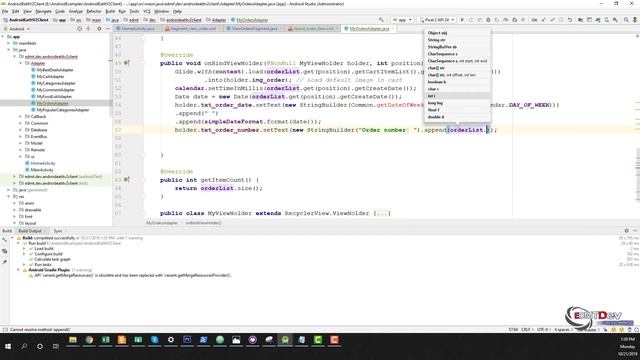Select MyFoodListAdapter in project tree
Screen dimensions: 640x360
54,96
